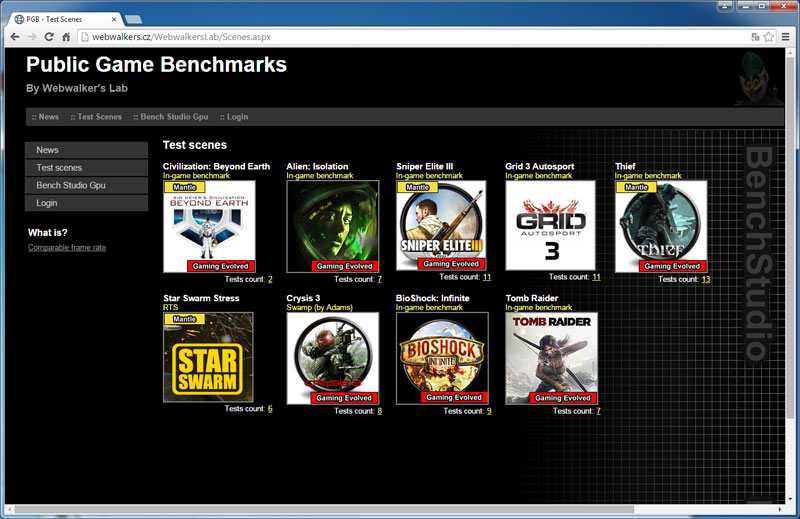The width and height of the screenshot is (800, 519).
Task: Click the Chrome user profile button in title bar
Action: point(725,6)
